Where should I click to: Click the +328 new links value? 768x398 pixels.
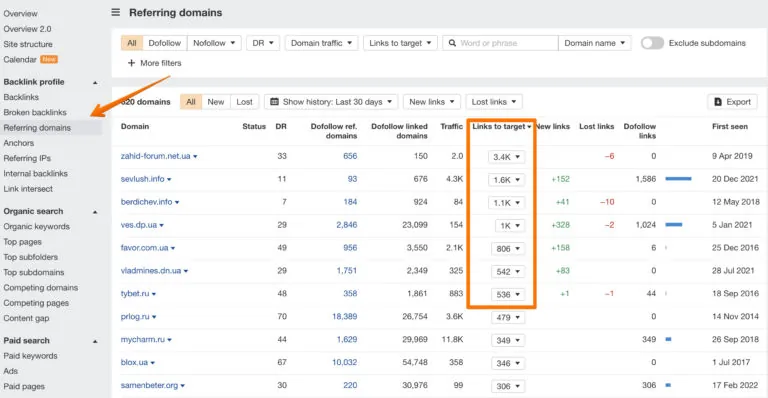(x=560, y=225)
